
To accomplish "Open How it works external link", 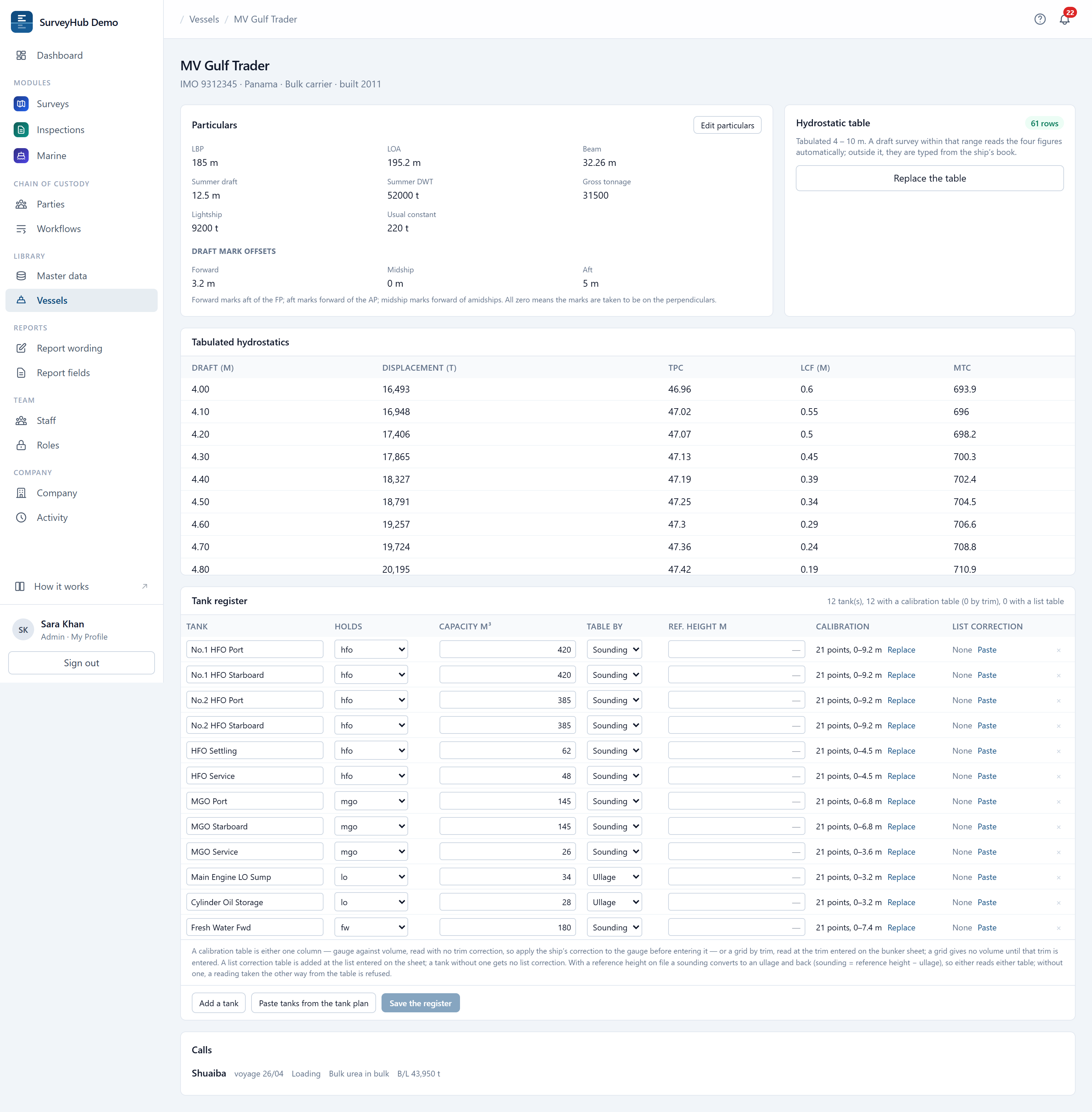I will (82, 586).
